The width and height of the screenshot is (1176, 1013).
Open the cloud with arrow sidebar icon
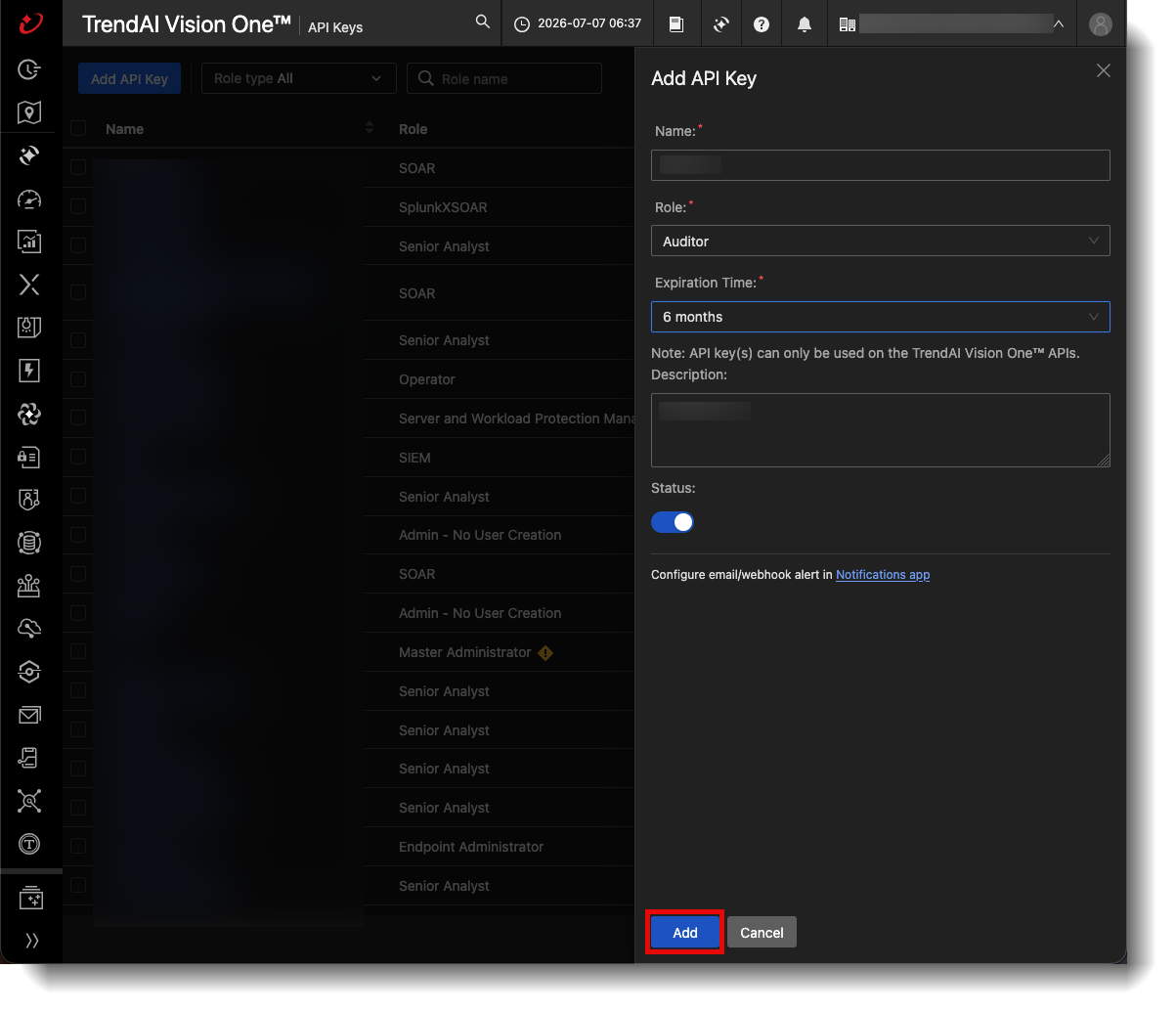coord(29,629)
